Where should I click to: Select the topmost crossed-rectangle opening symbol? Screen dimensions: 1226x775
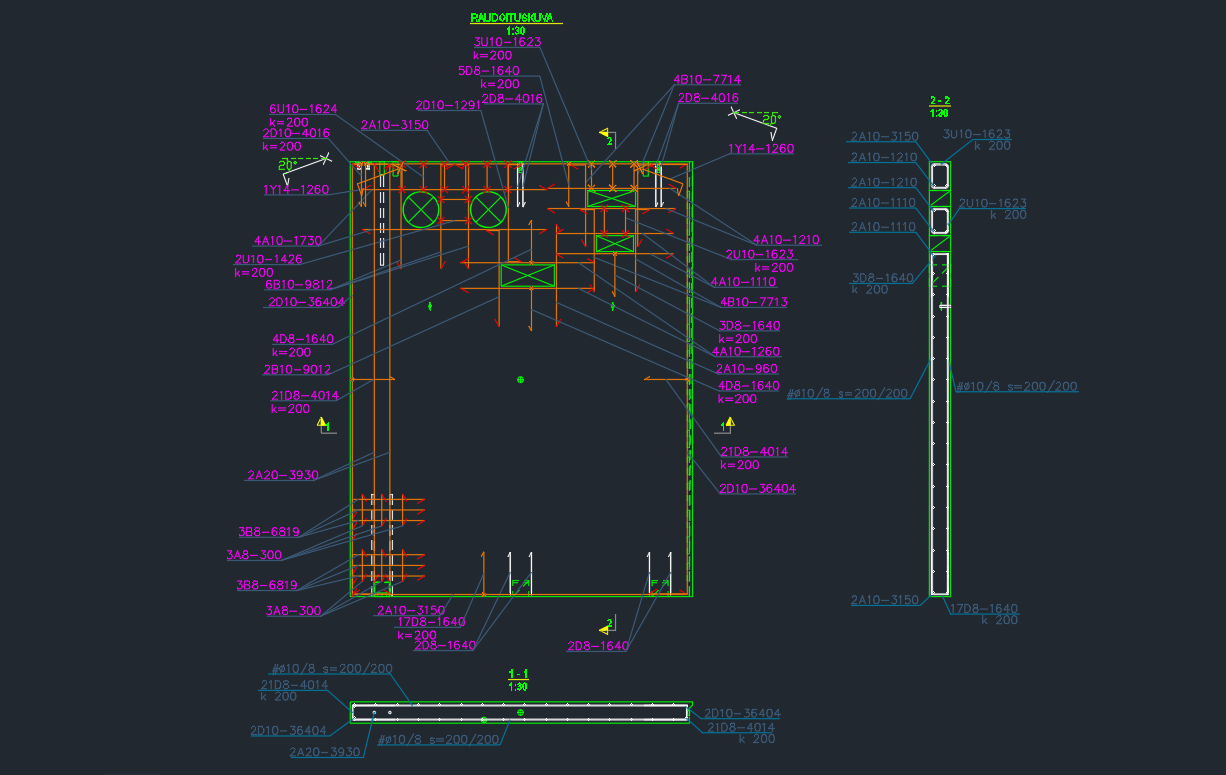pos(611,198)
